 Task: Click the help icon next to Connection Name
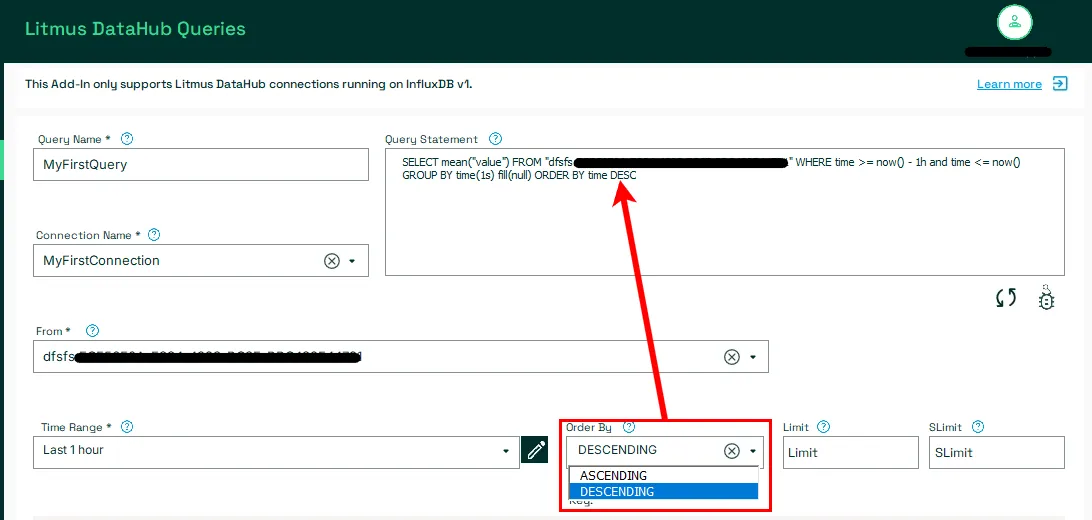[x=154, y=235]
